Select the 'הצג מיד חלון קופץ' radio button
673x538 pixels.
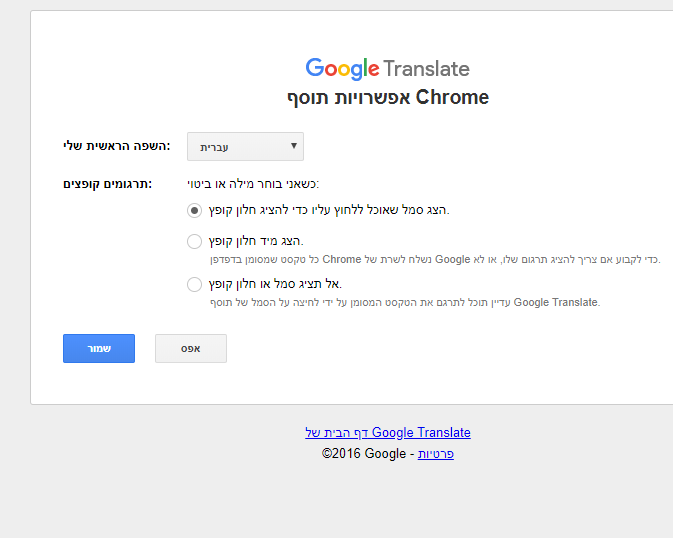coord(194,241)
